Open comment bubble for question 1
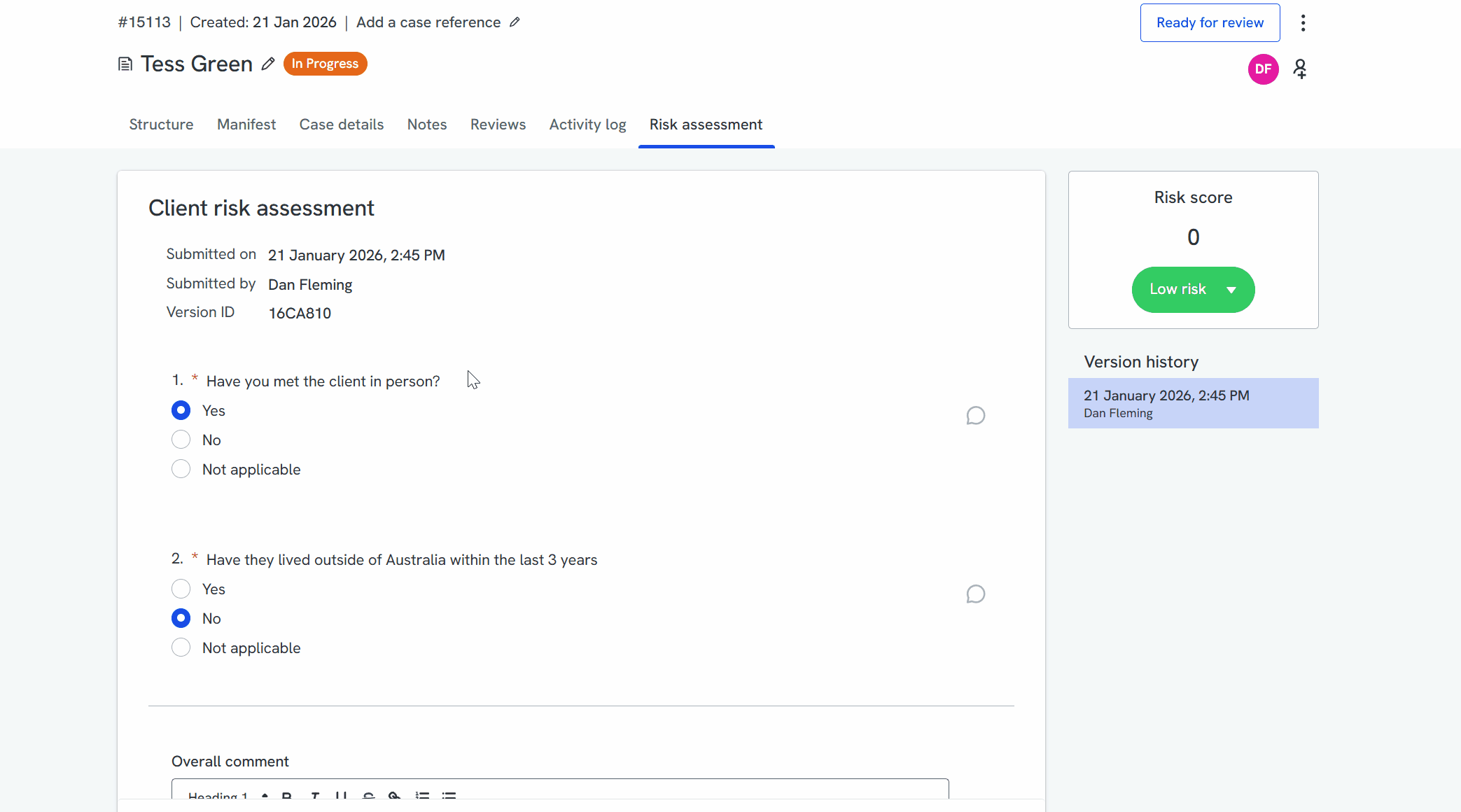This screenshot has width=1461, height=812. tap(975, 416)
